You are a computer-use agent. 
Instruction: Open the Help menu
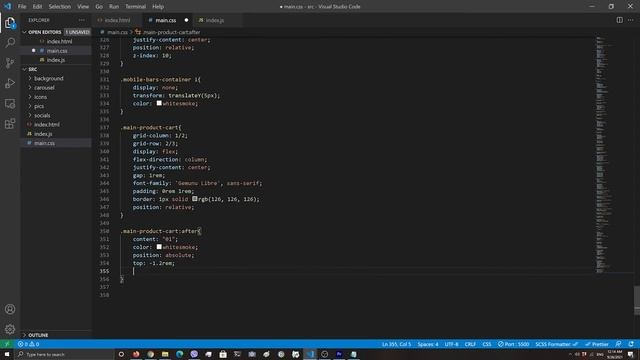coord(158,7)
